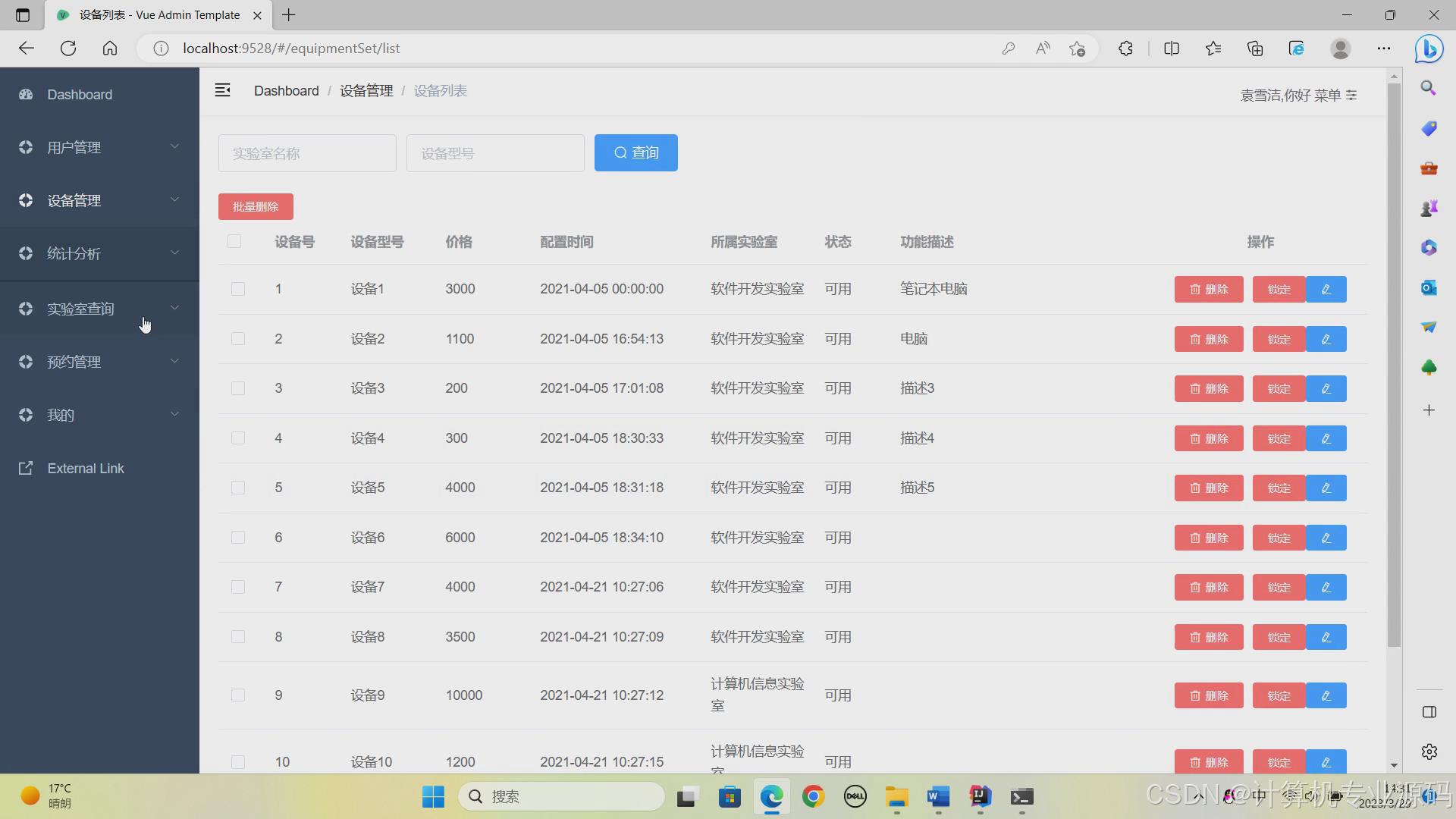Add this page to favorites star icon
Image resolution: width=1456 pixels, height=819 pixels.
(x=1077, y=49)
